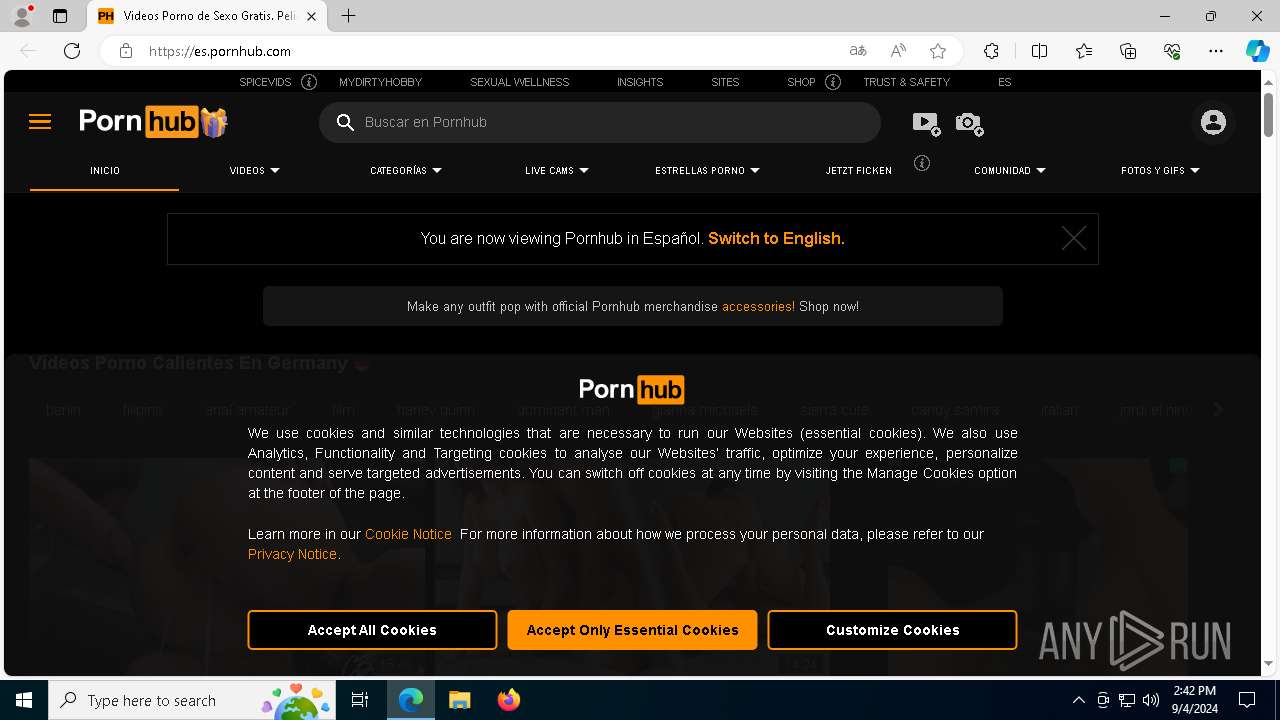Open Favorites list in Edge toolbar
The width and height of the screenshot is (1280, 720).
pyautogui.click(x=1084, y=51)
